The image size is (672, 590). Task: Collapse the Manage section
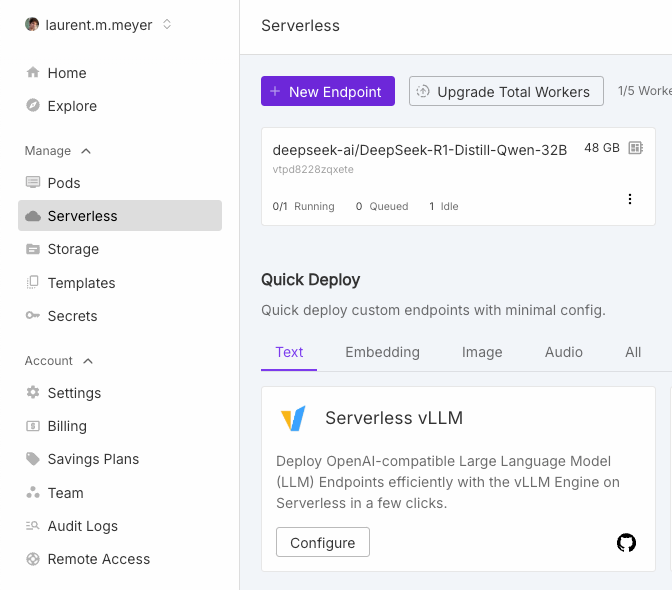[x=86, y=151]
